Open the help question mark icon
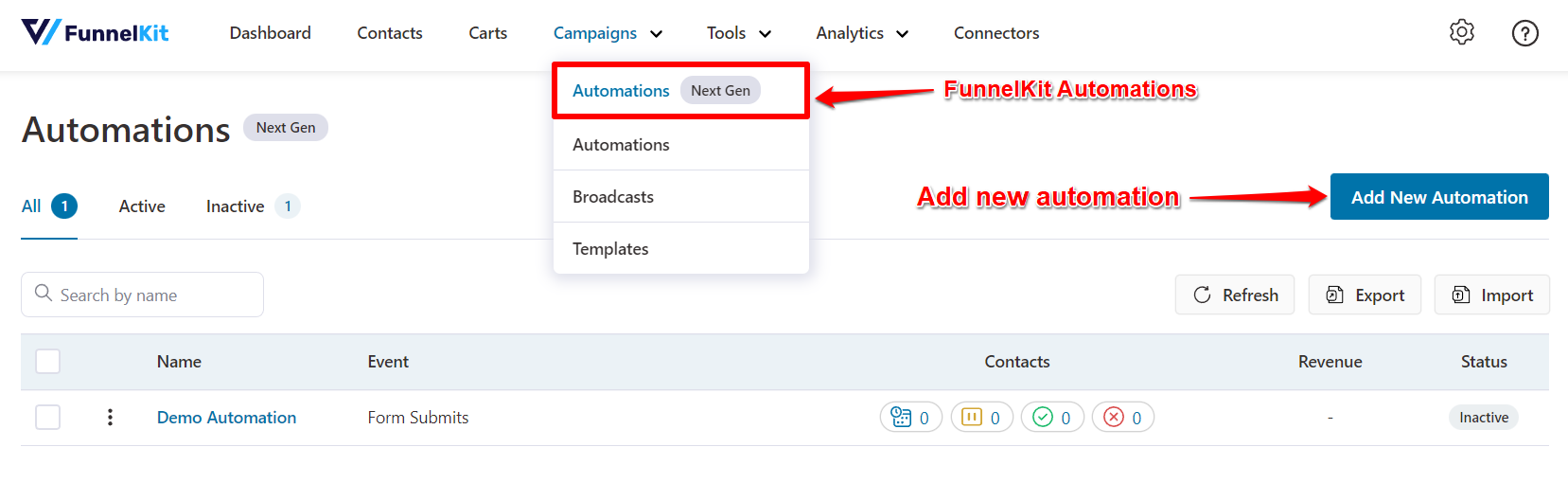Screen dimensions: 1568x501 click(1525, 33)
